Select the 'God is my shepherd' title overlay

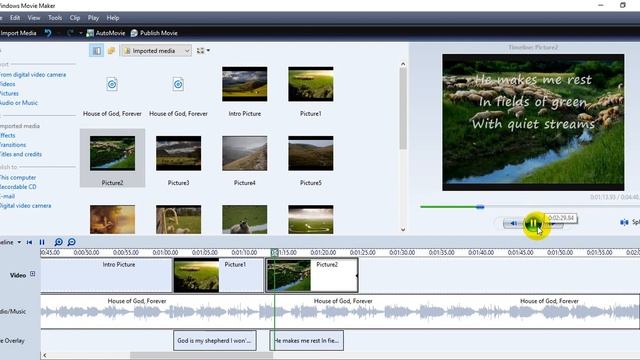215,340
